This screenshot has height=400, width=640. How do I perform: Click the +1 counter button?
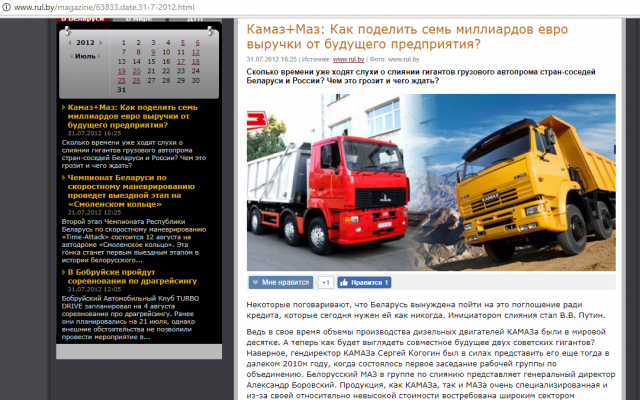coord(325,282)
